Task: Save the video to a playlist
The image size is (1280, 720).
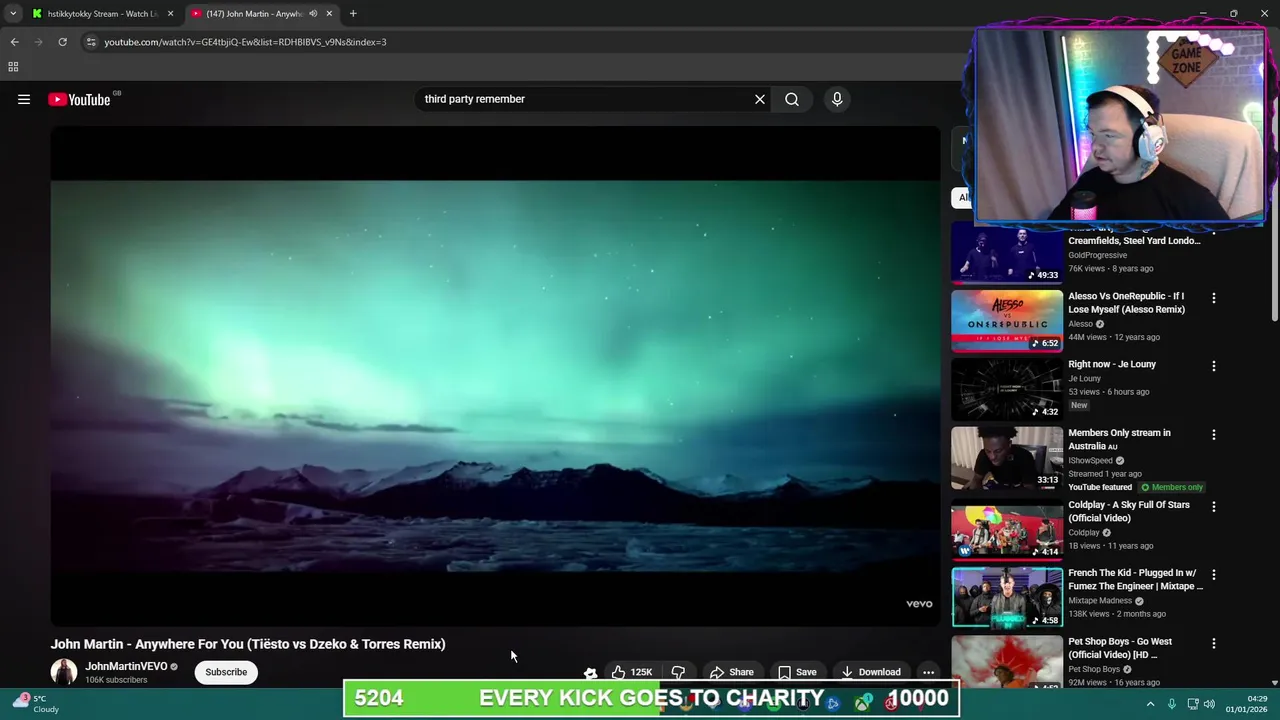Action: coord(797,672)
